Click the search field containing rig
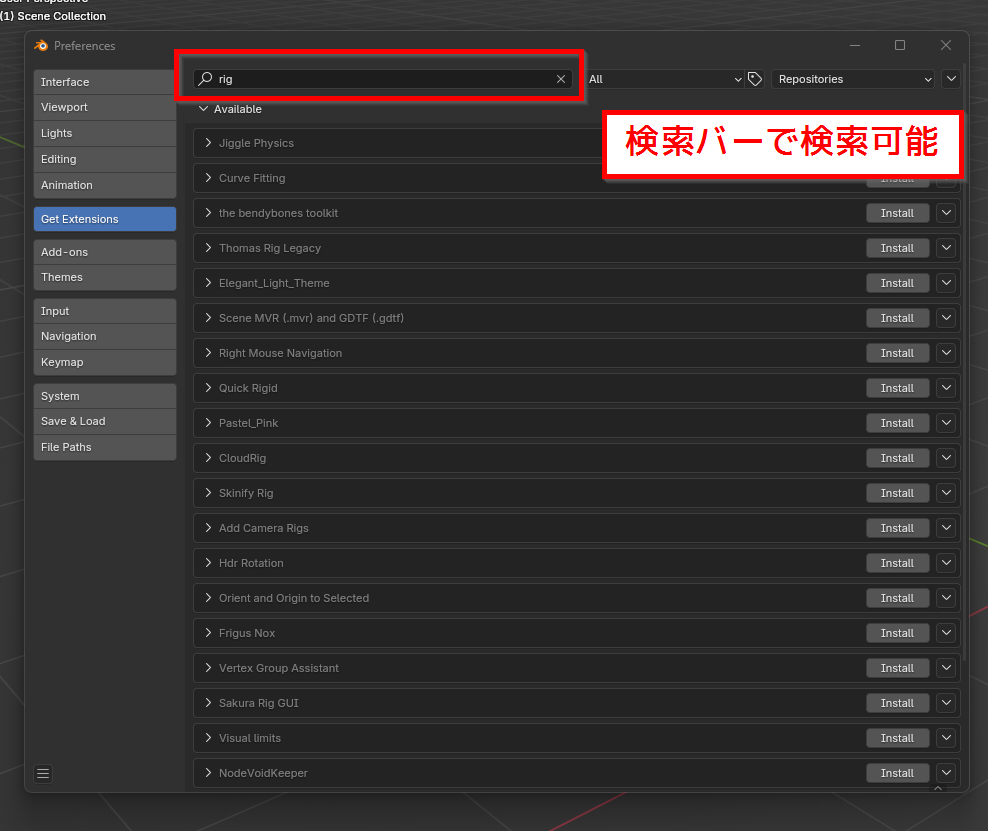 [x=380, y=79]
